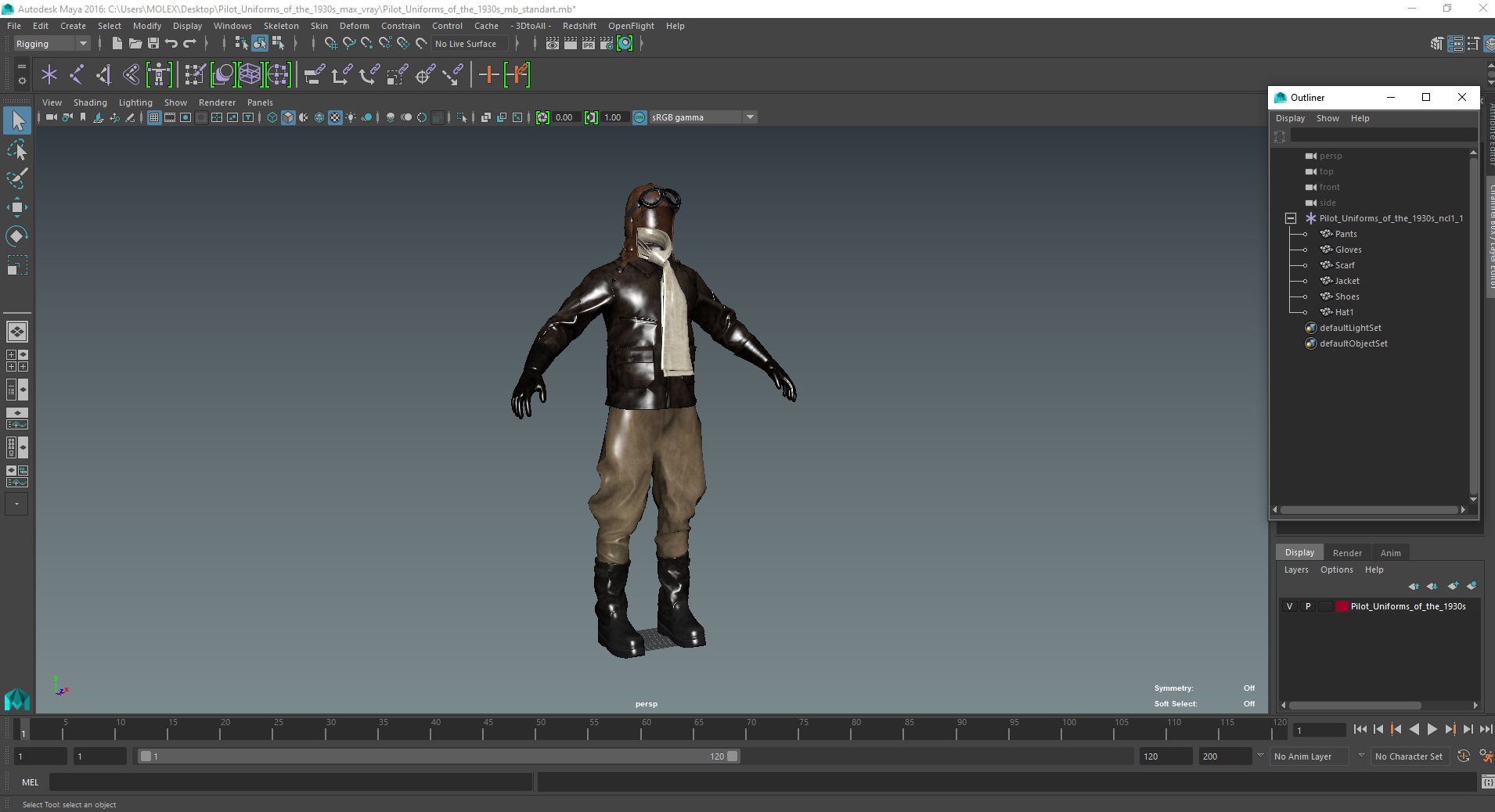Choose the Create IK Handle shelf icon
This screenshot has width=1495, height=812.
pyautogui.click(x=103, y=75)
